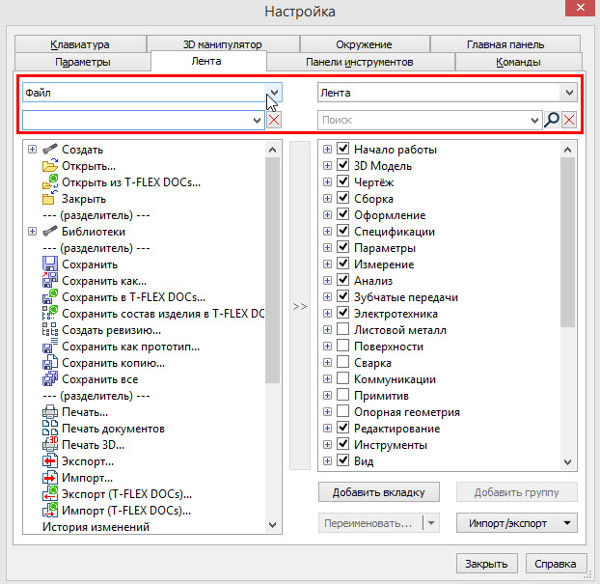Viewport: 600px width, 584px height.
Task: Clear the right search field with red X
Action: (x=569, y=120)
